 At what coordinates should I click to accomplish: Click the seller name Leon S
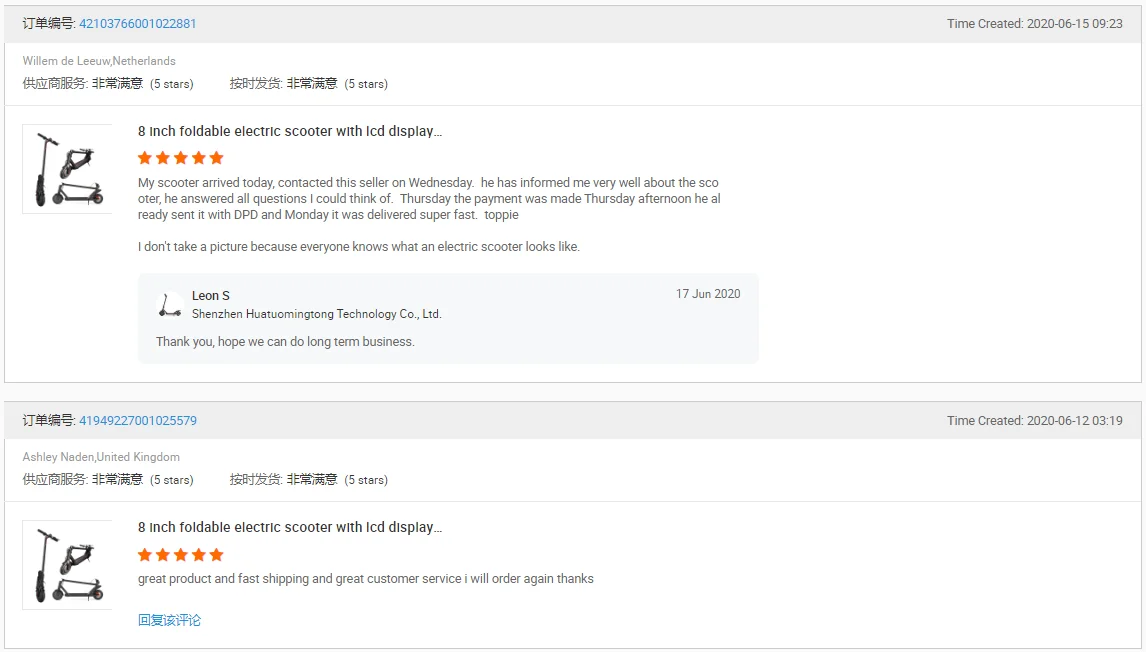211,296
